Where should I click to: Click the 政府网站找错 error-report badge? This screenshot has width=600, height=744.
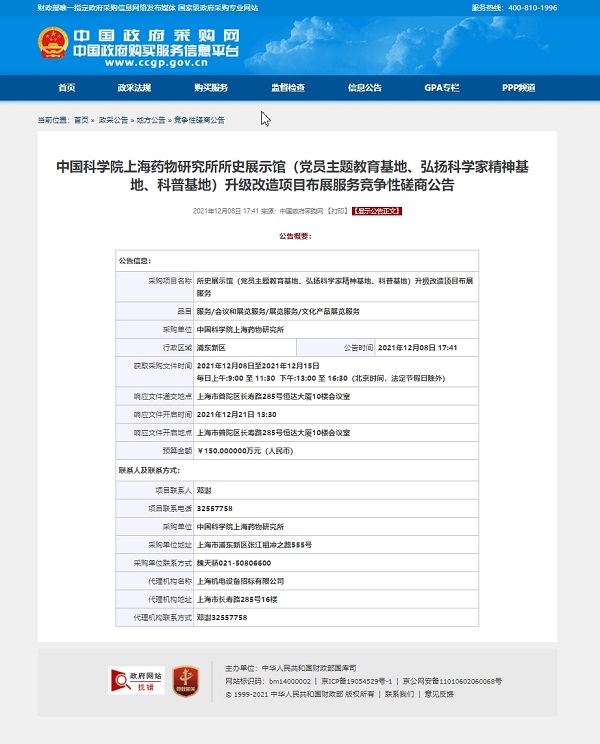click(x=136, y=681)
